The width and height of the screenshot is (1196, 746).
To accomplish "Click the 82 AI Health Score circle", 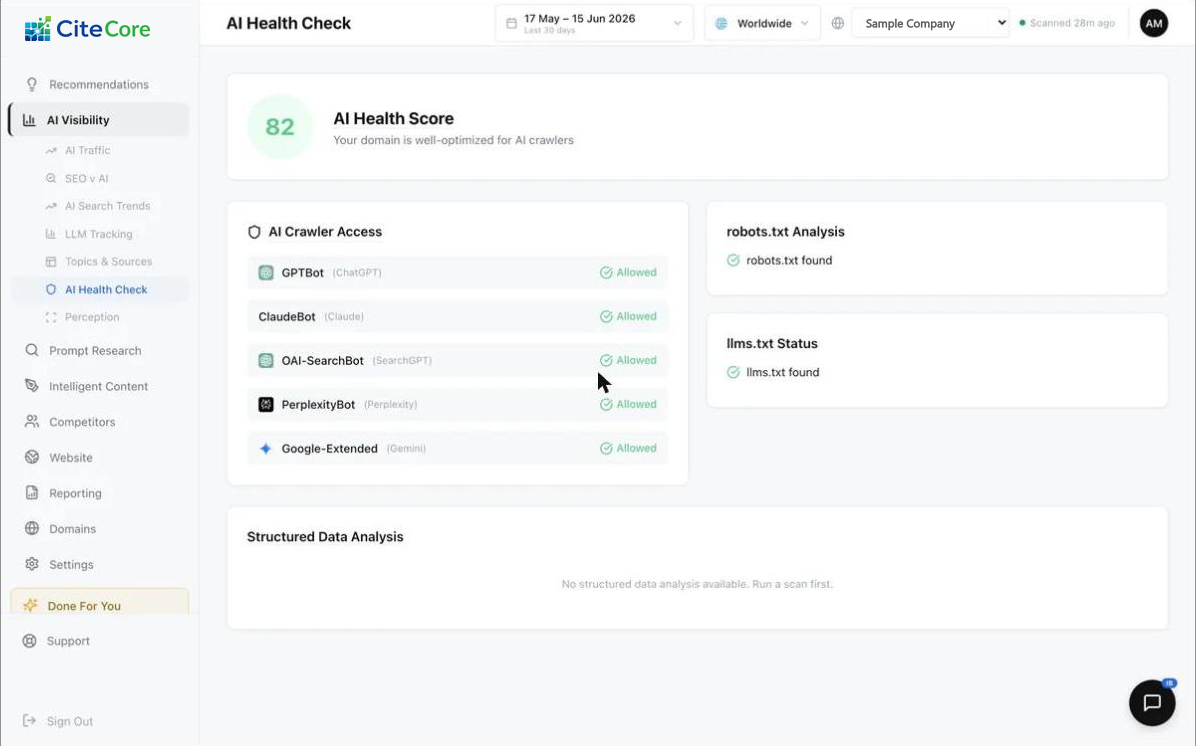I will click(x=280, y=127).
